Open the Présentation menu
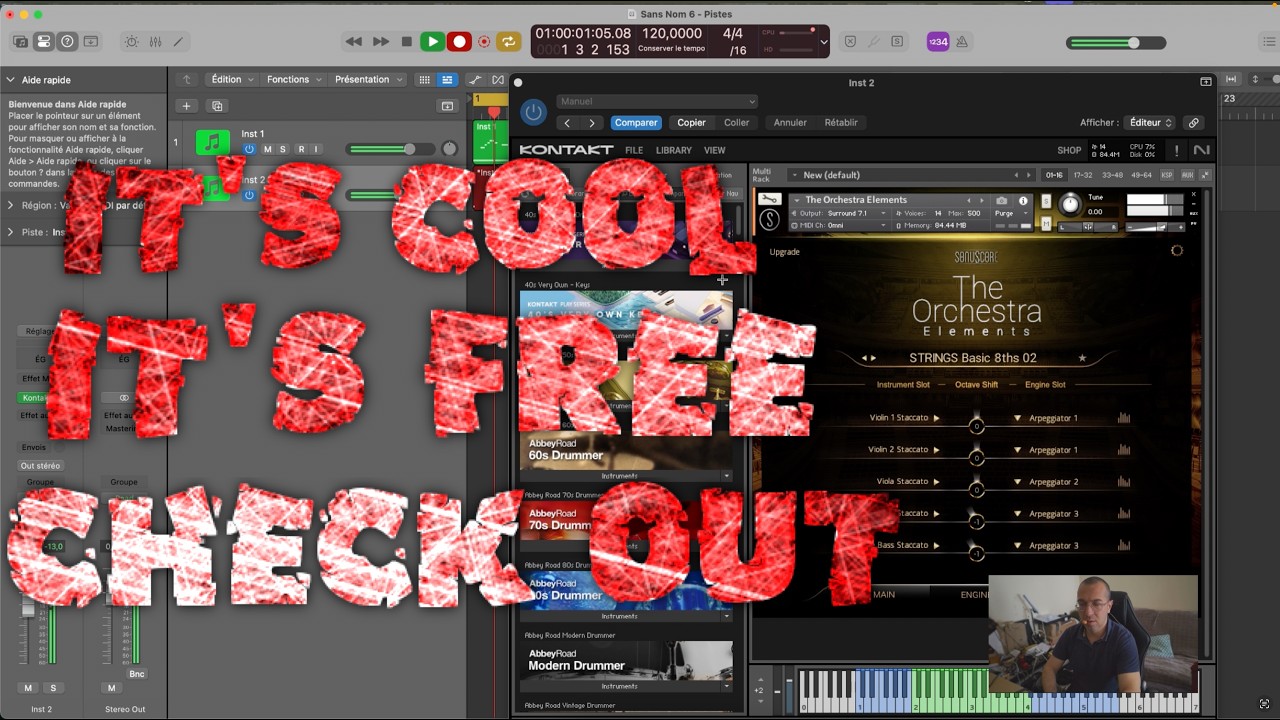Image resolution: width=1280 pixels, height=720 pixels. tap(367, 80)
